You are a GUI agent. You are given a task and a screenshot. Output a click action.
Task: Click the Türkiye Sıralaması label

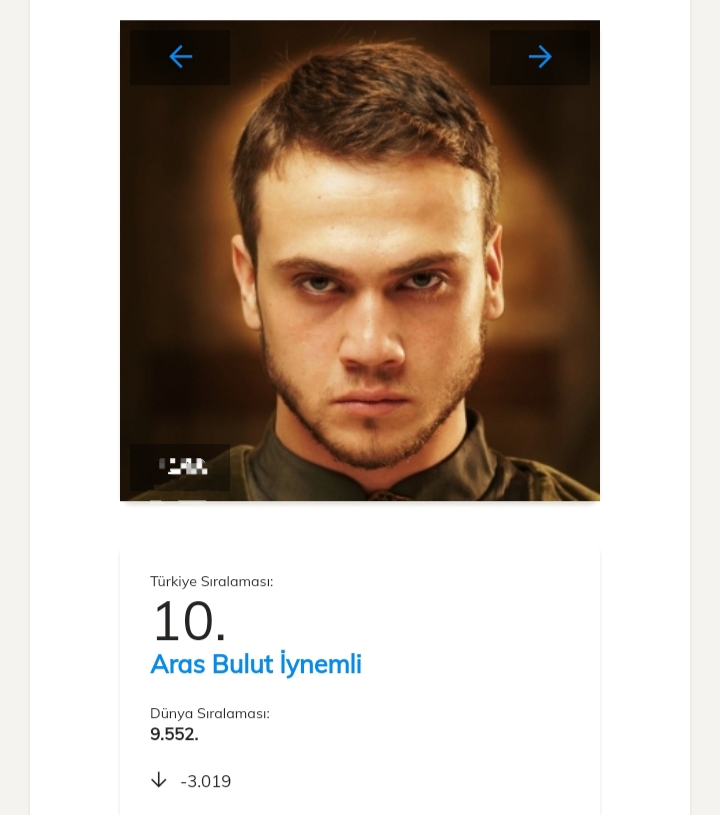tap(211, 581)
